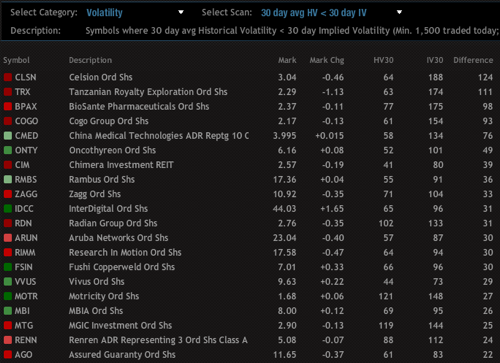The image size is (500, 363).
Task: Click 'Tanzanian Royalty Exploration Ord Shs' description
Action: (x=148, y=92)
